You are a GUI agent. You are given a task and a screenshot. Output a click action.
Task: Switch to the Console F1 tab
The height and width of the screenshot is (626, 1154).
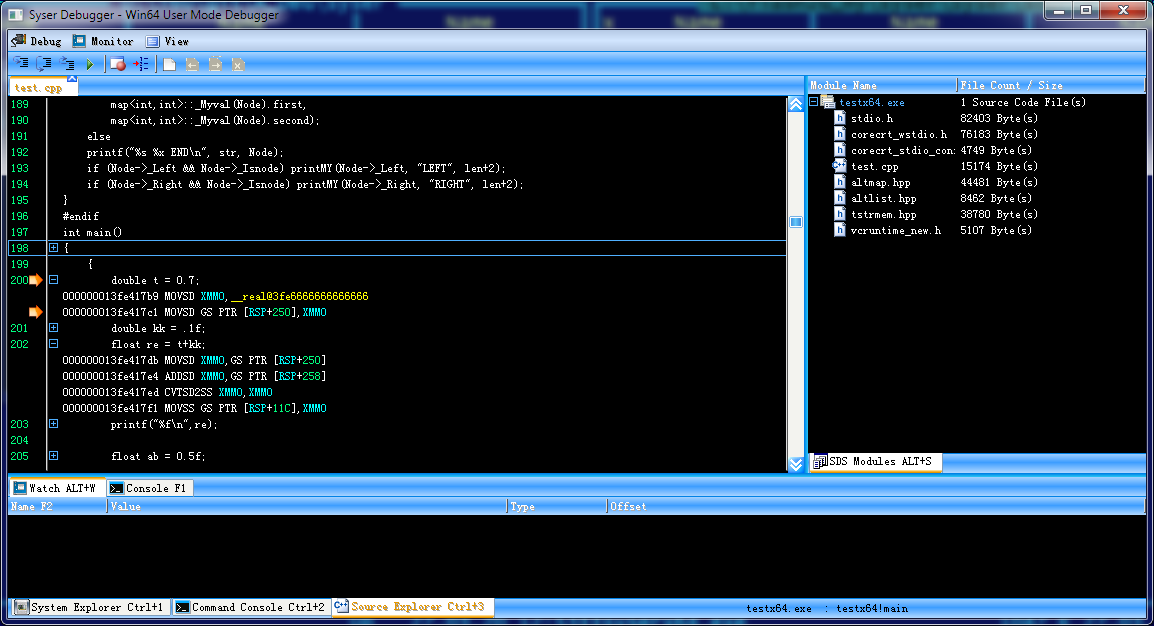point(149,488)
